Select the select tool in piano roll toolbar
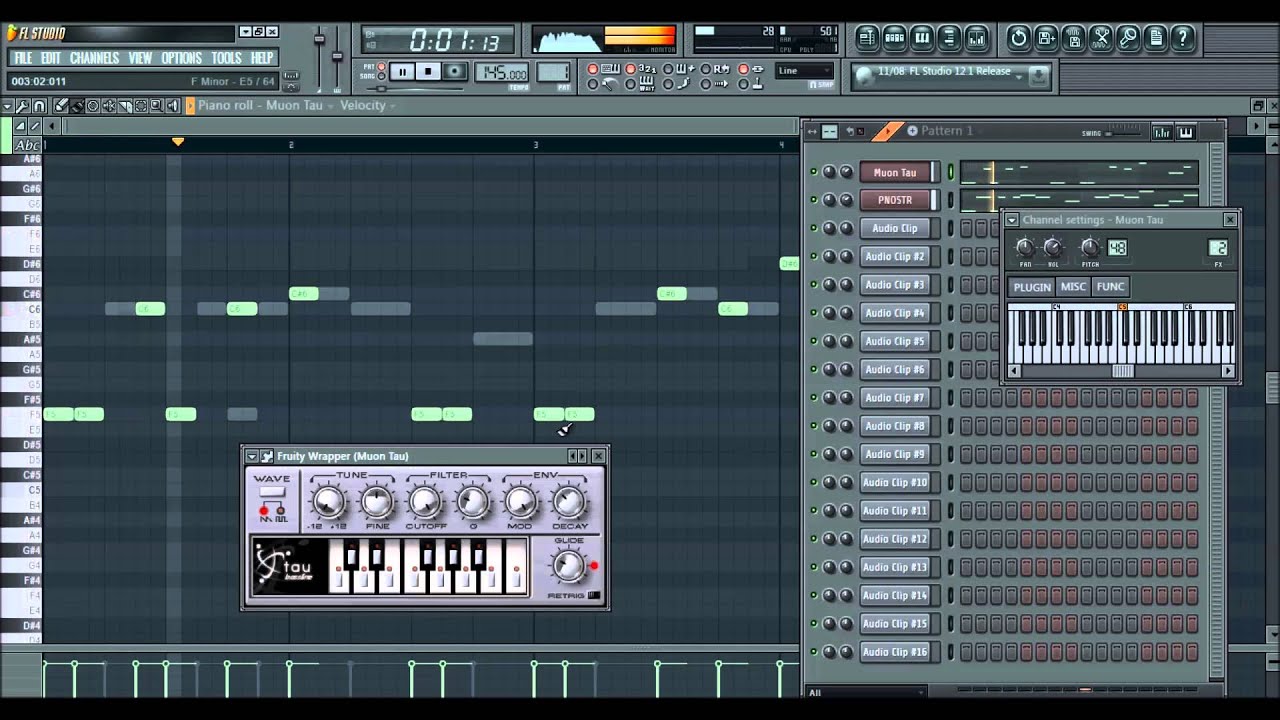This screenshot has width=1280, height=720. 141,105
